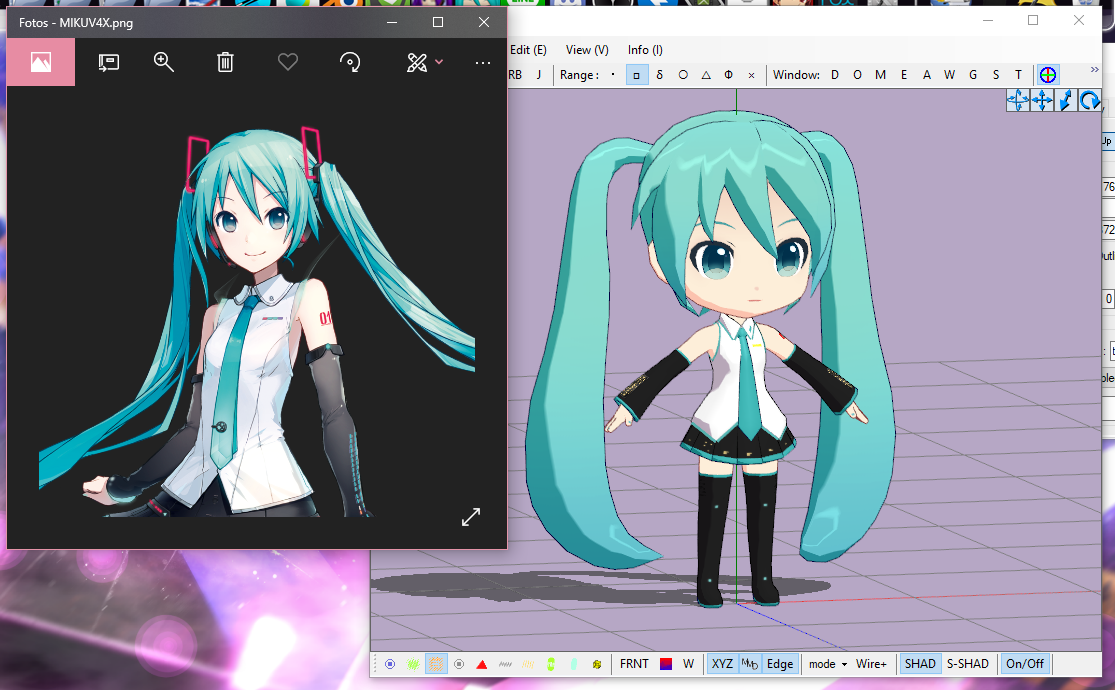Viewport: 1115px width, 690px height.
Task: Click the zoom magnifier icon in Photos
Action: point(164,62)
